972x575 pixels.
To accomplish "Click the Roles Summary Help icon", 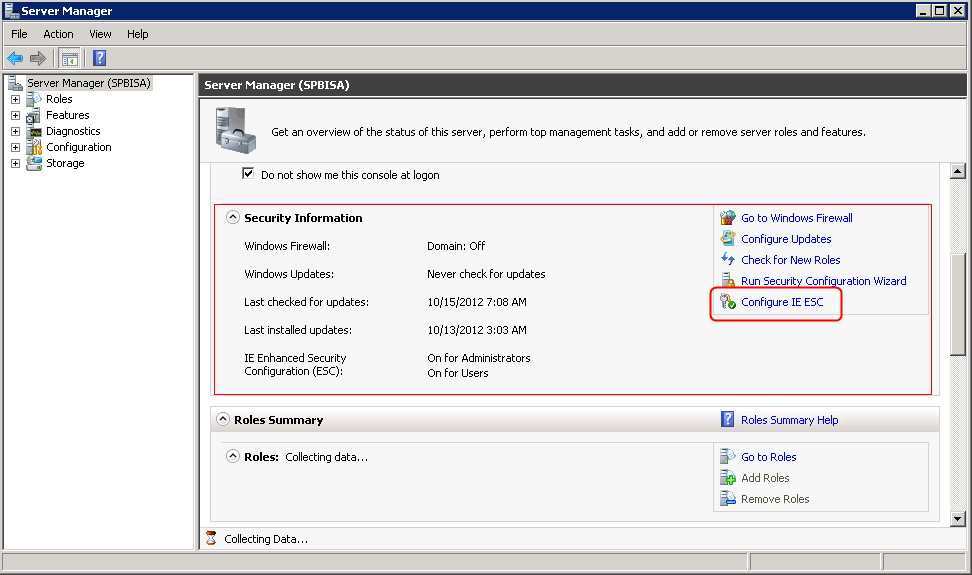I will pyautogui.click(x=728, y=419).
